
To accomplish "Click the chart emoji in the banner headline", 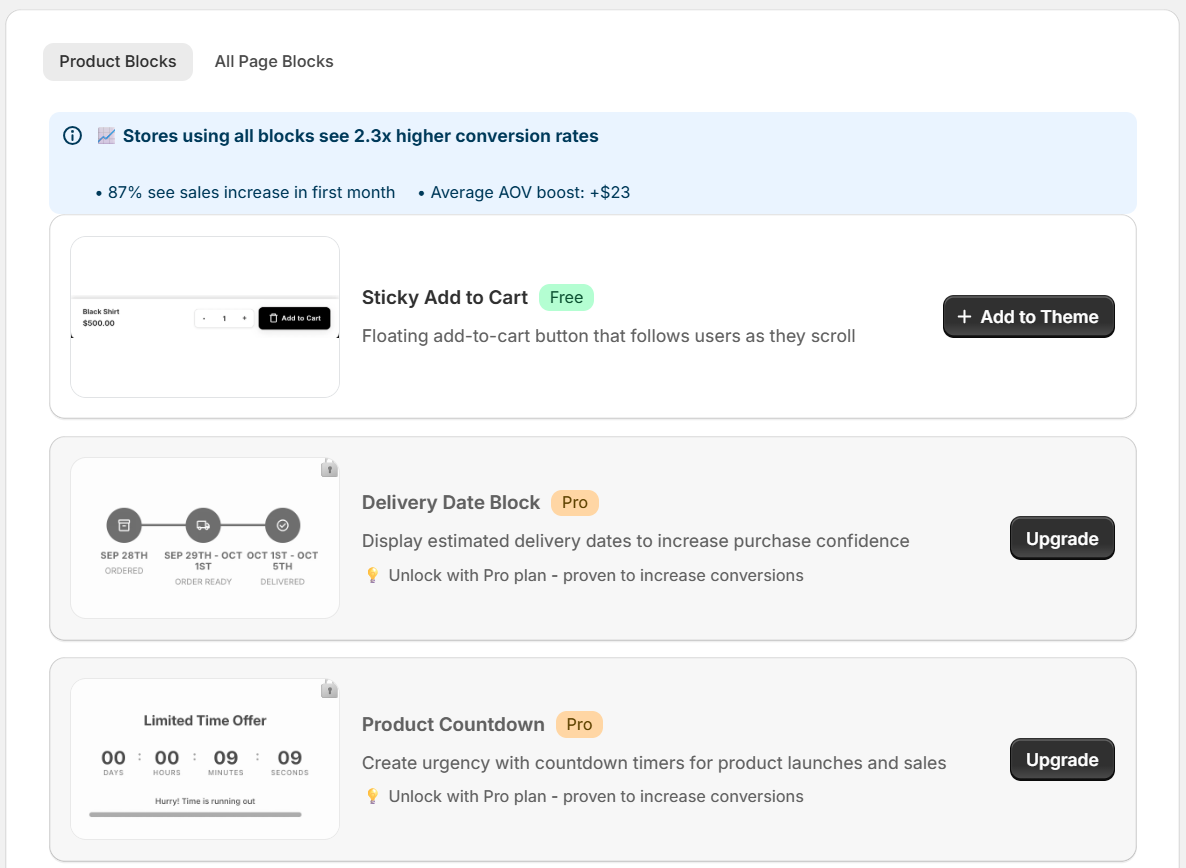I will (x=106, y=136).
